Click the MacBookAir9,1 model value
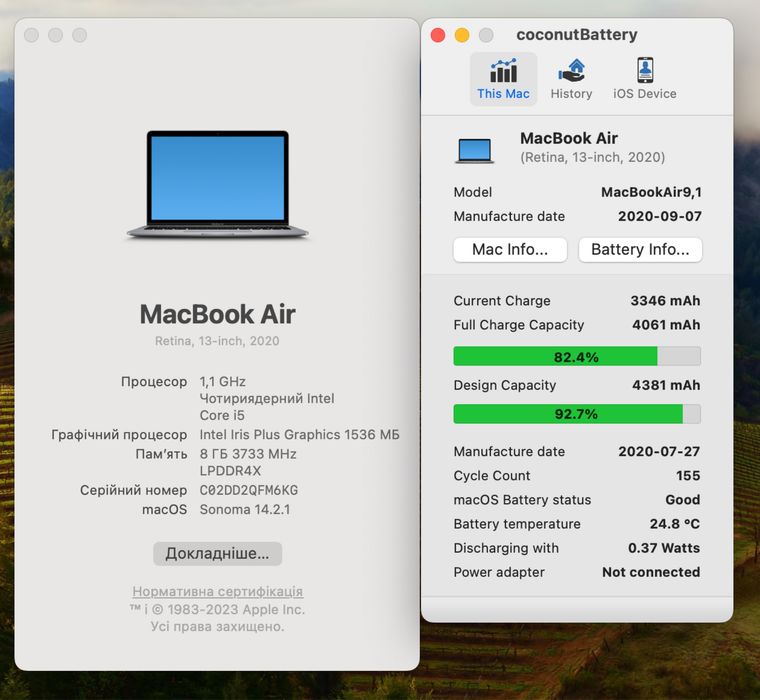Viewport: 760px width, 700px height. pyautogui.click(x=651, y=192)
